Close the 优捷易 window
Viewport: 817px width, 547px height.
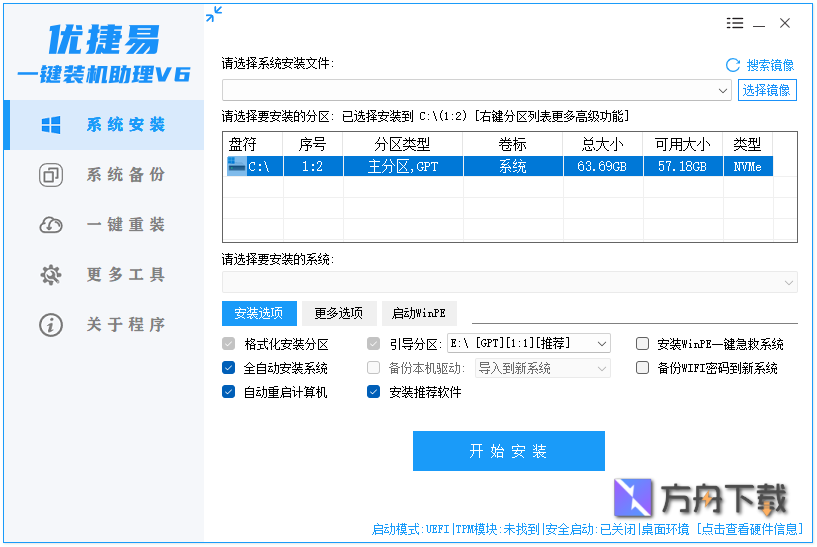click(785, 23)
